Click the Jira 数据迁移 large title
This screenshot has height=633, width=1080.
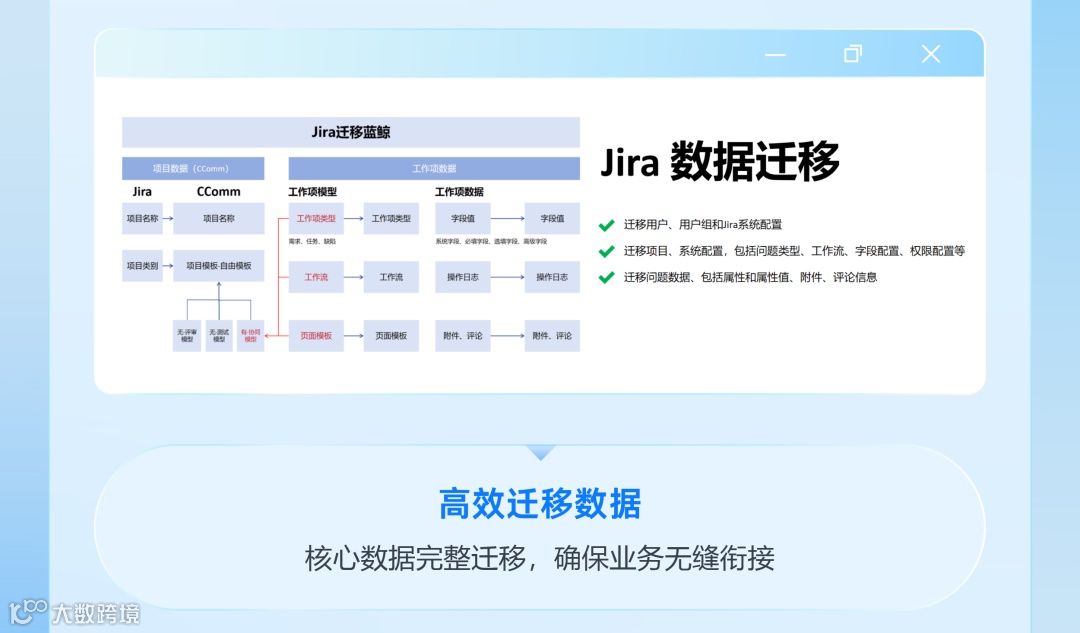720,161
